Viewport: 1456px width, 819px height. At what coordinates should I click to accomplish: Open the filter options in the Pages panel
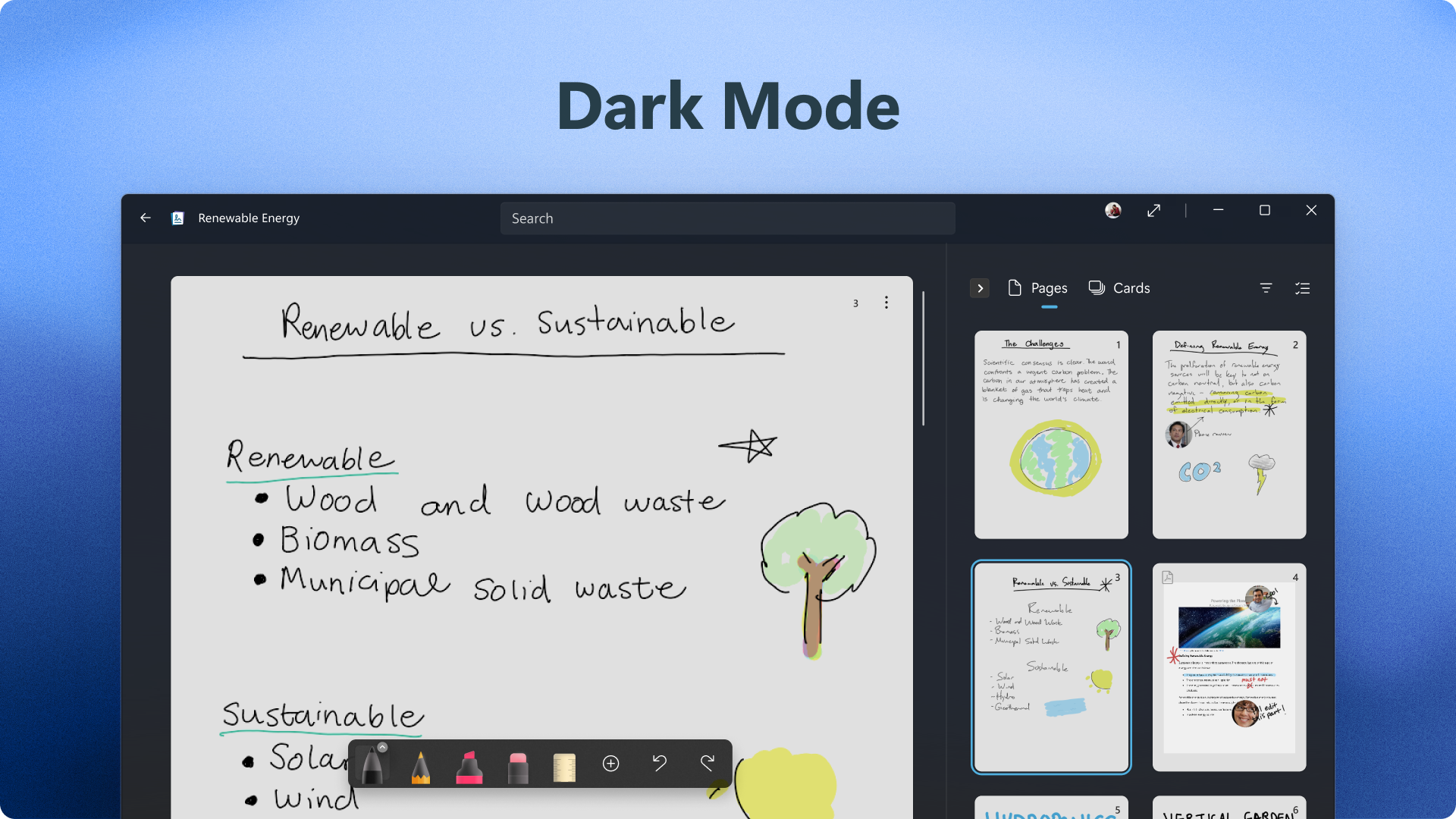pyautogui.click(x=1266, y=288)
